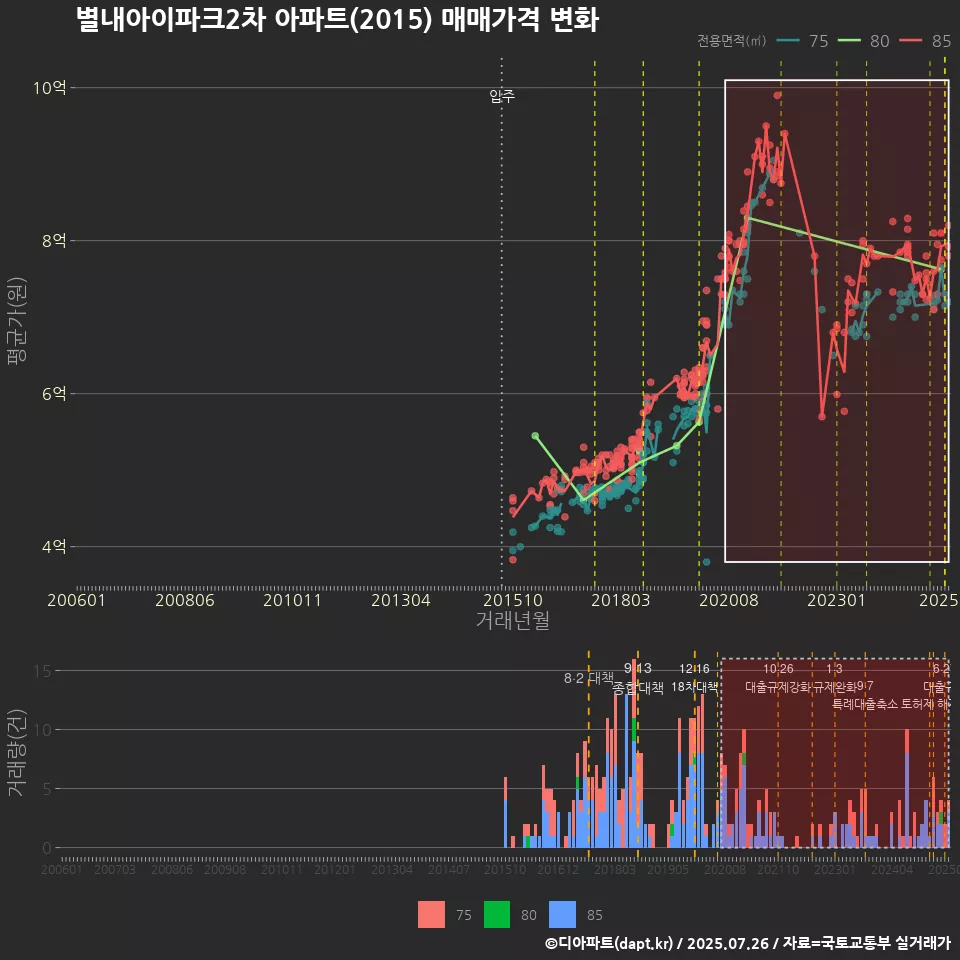This screenshot has height=960, width=960.
Task: Click the 202301 tick label on price chart
Action: (x=836, y=600)
